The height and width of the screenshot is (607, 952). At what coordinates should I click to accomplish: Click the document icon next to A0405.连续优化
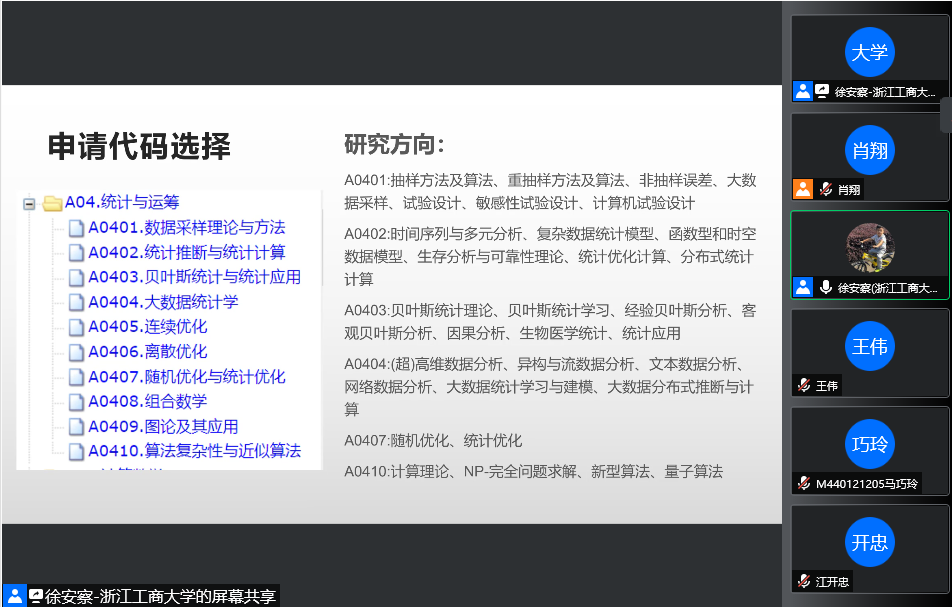pos(77,327)
